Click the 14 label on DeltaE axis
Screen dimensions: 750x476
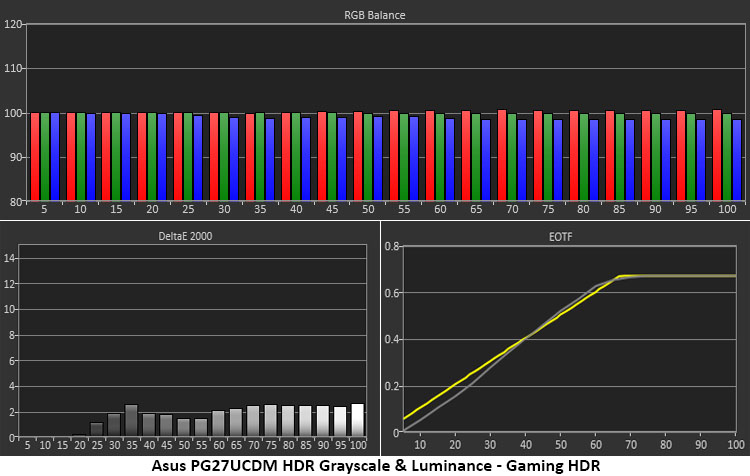pos(10,258)
